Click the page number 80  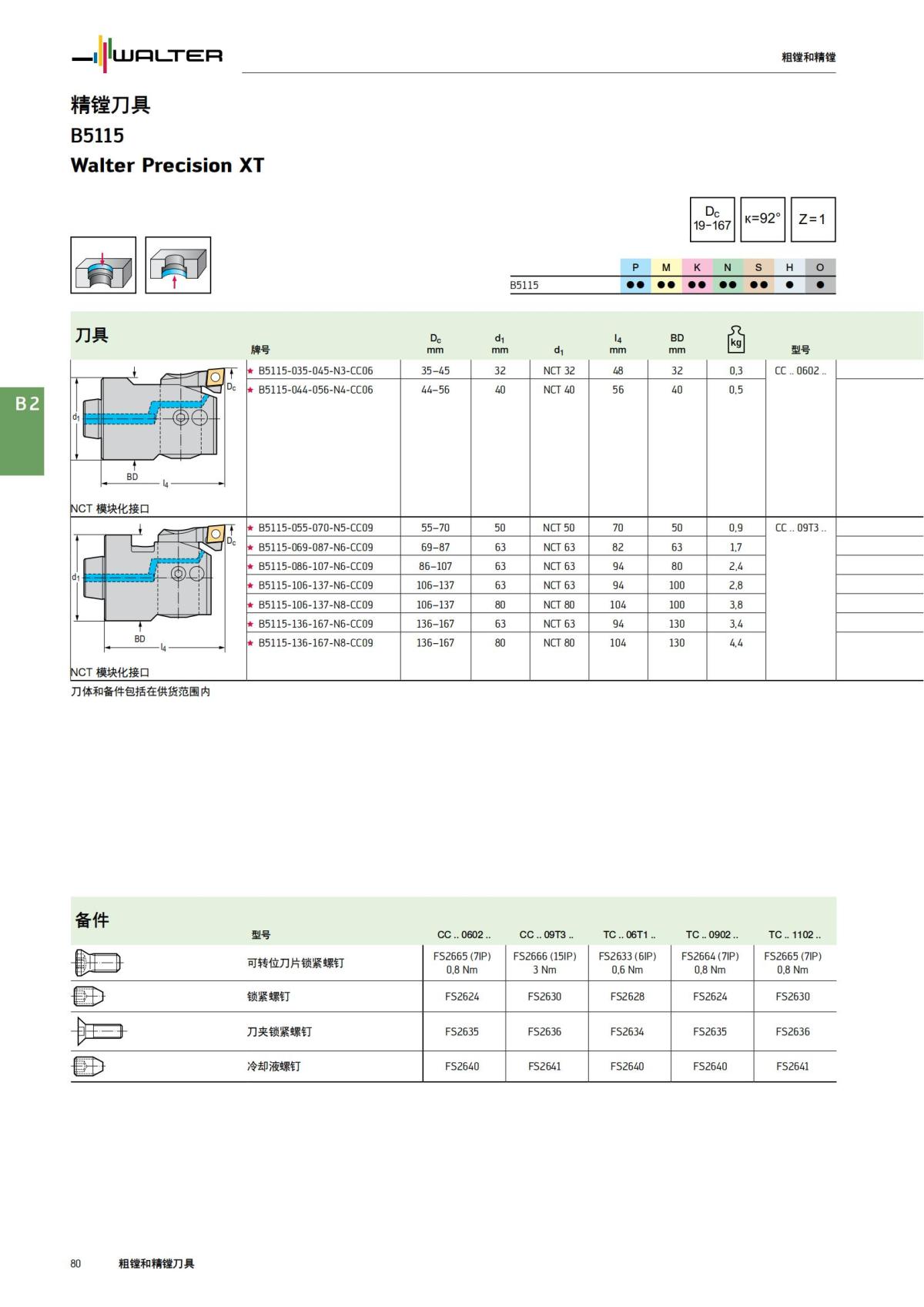75,1264
